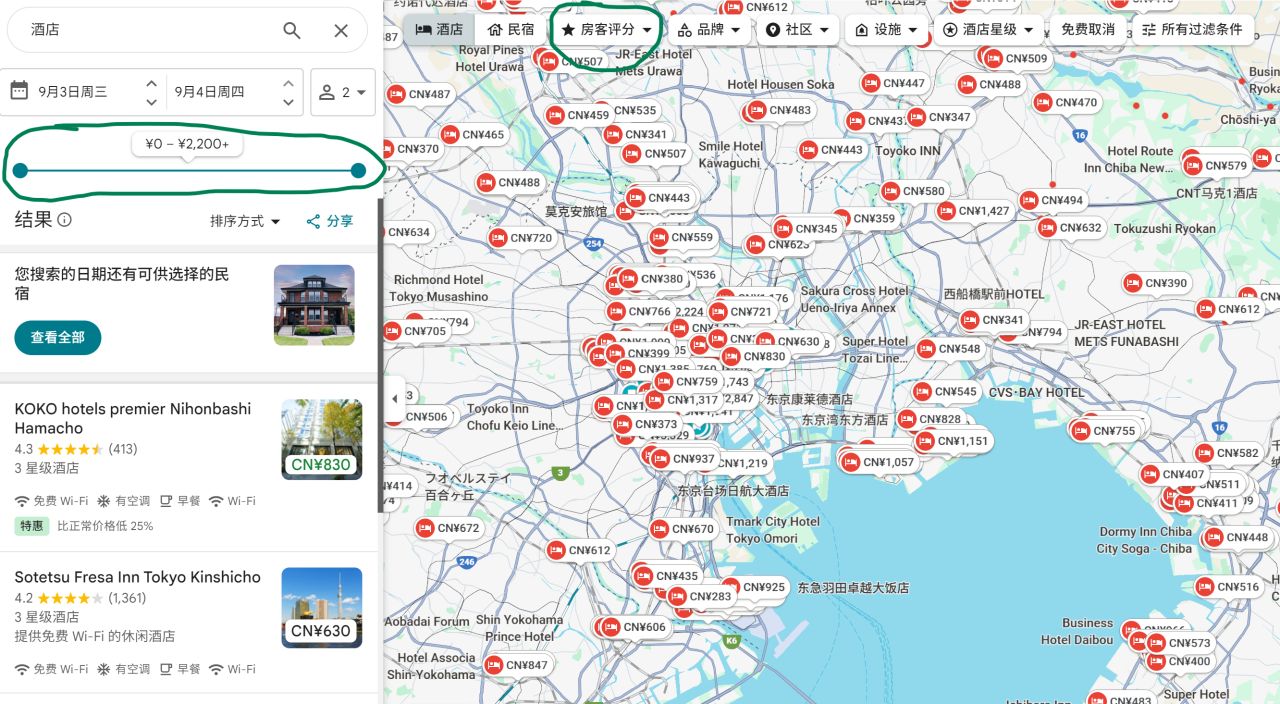Viewport: 1280px width, 704px height.
Task: Click the 9月4日周四 check-out date field
Action: click(209, 92)
